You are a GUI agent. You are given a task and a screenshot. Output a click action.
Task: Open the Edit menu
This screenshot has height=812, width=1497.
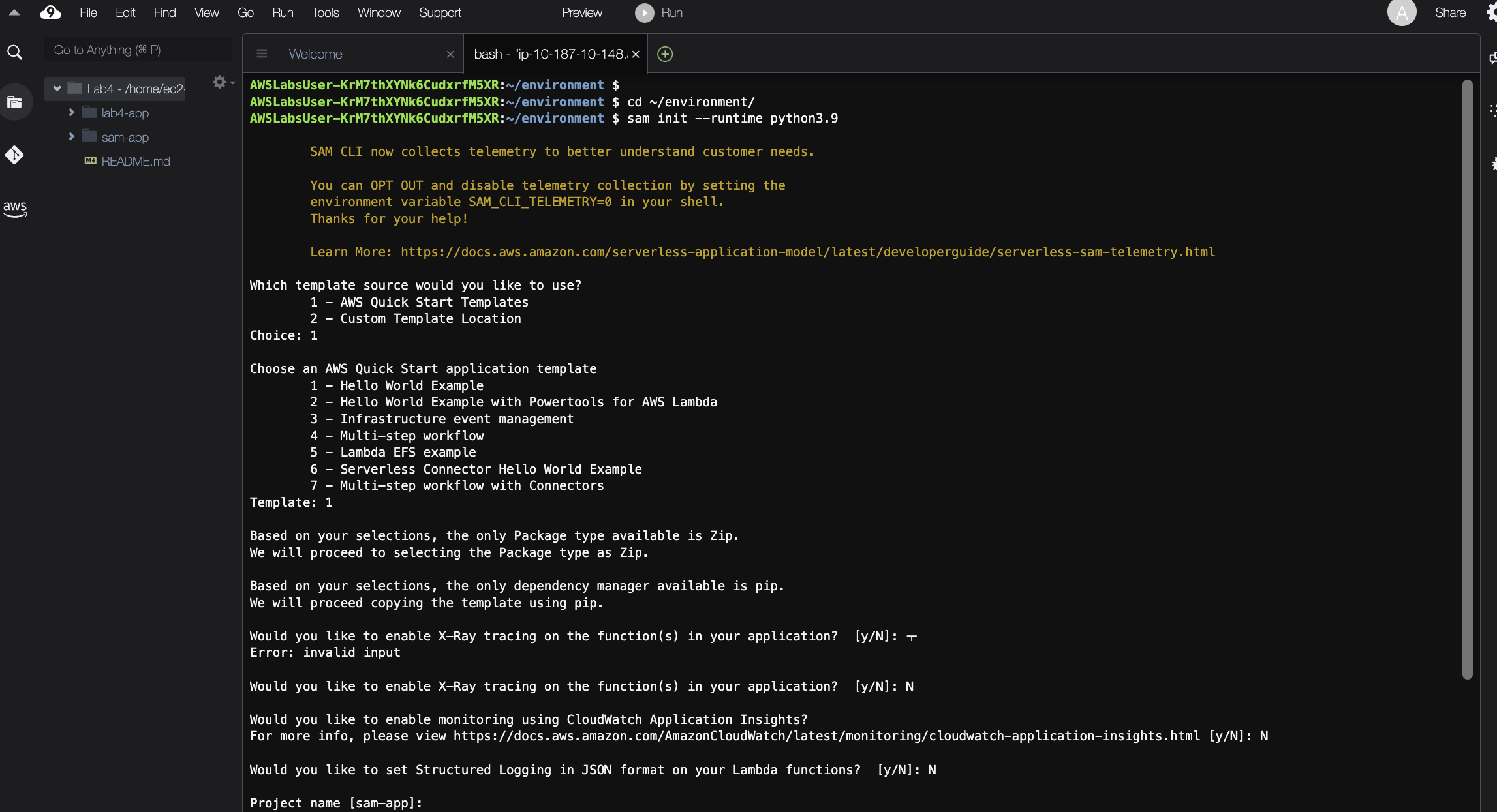125,12
